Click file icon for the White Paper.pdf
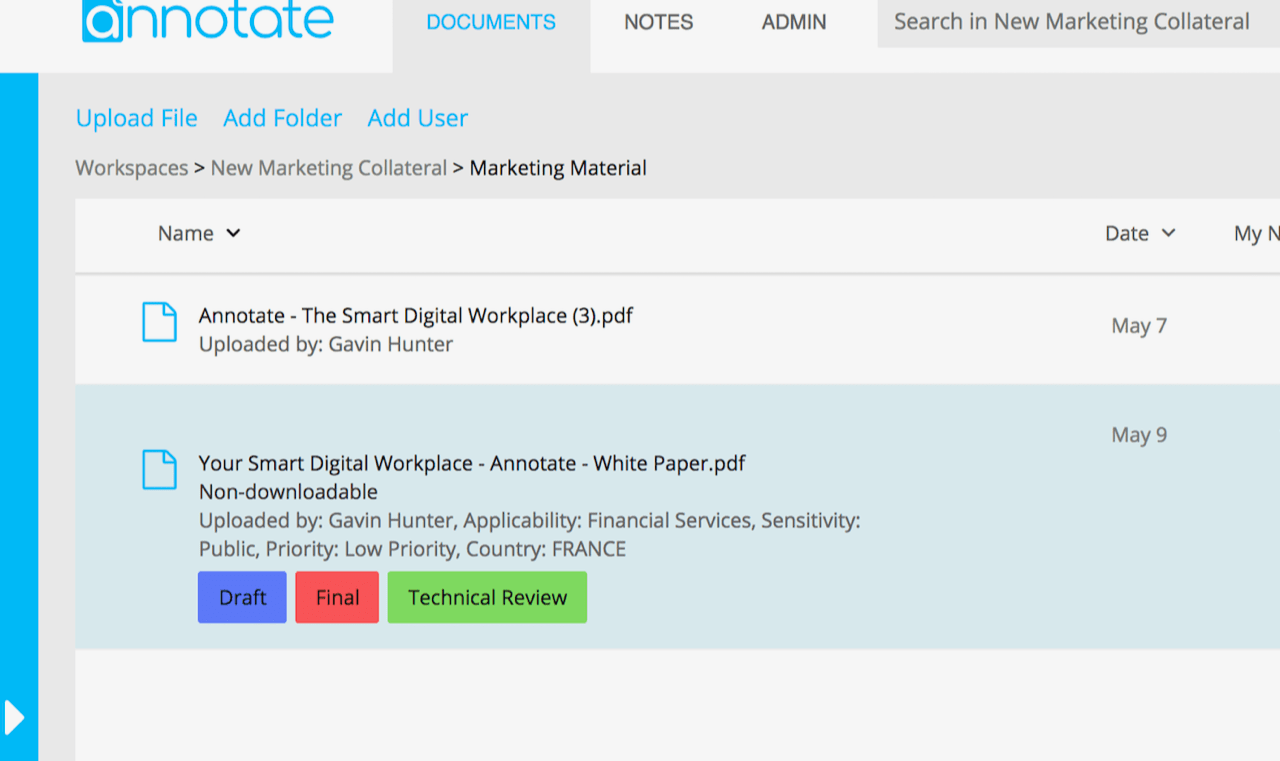Image resolution: width=1280 pixels, height=761 pixels. [159, 469]
